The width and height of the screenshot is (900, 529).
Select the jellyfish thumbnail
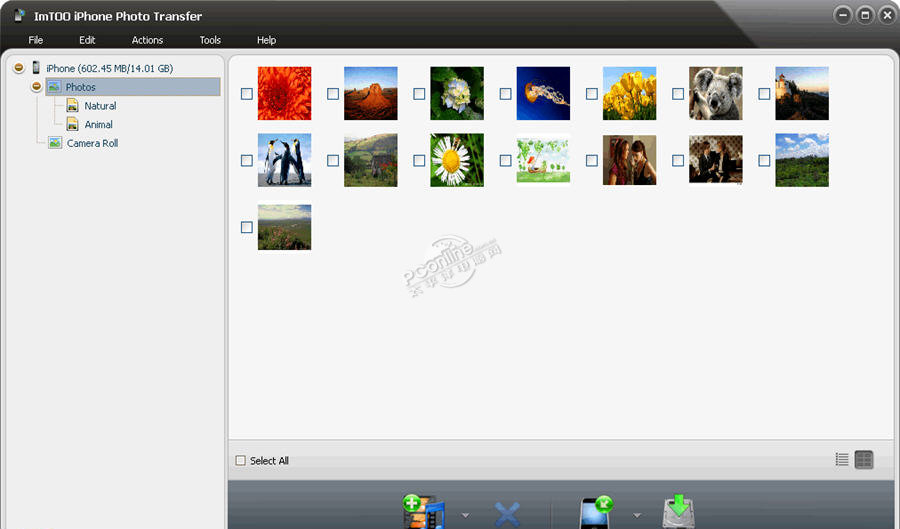(544, 94)
